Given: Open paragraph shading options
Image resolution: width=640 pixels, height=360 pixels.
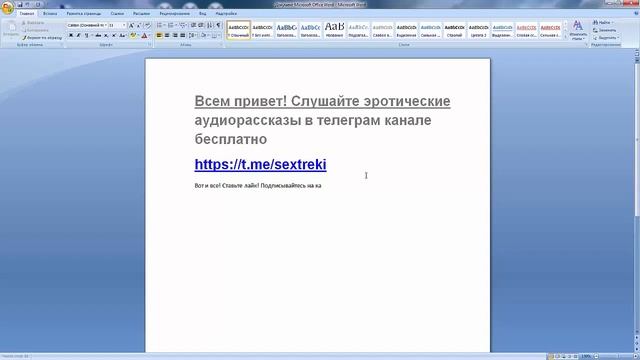Looking at the screenshot, I should [x=204, y=36].
